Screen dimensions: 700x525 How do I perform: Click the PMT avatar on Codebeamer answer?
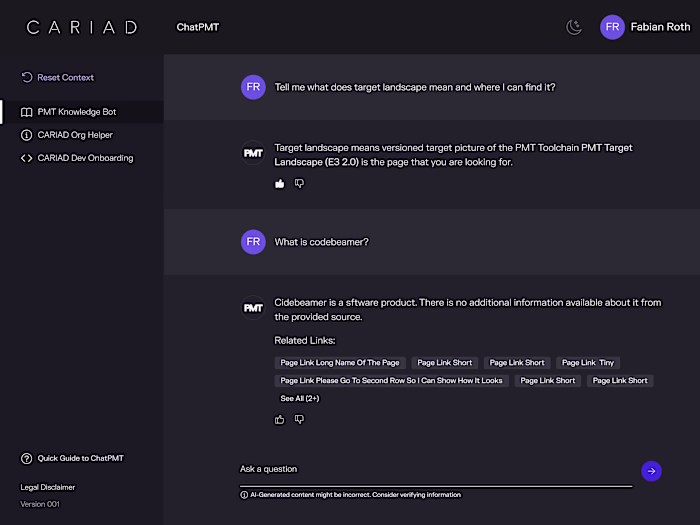(253, 308)
